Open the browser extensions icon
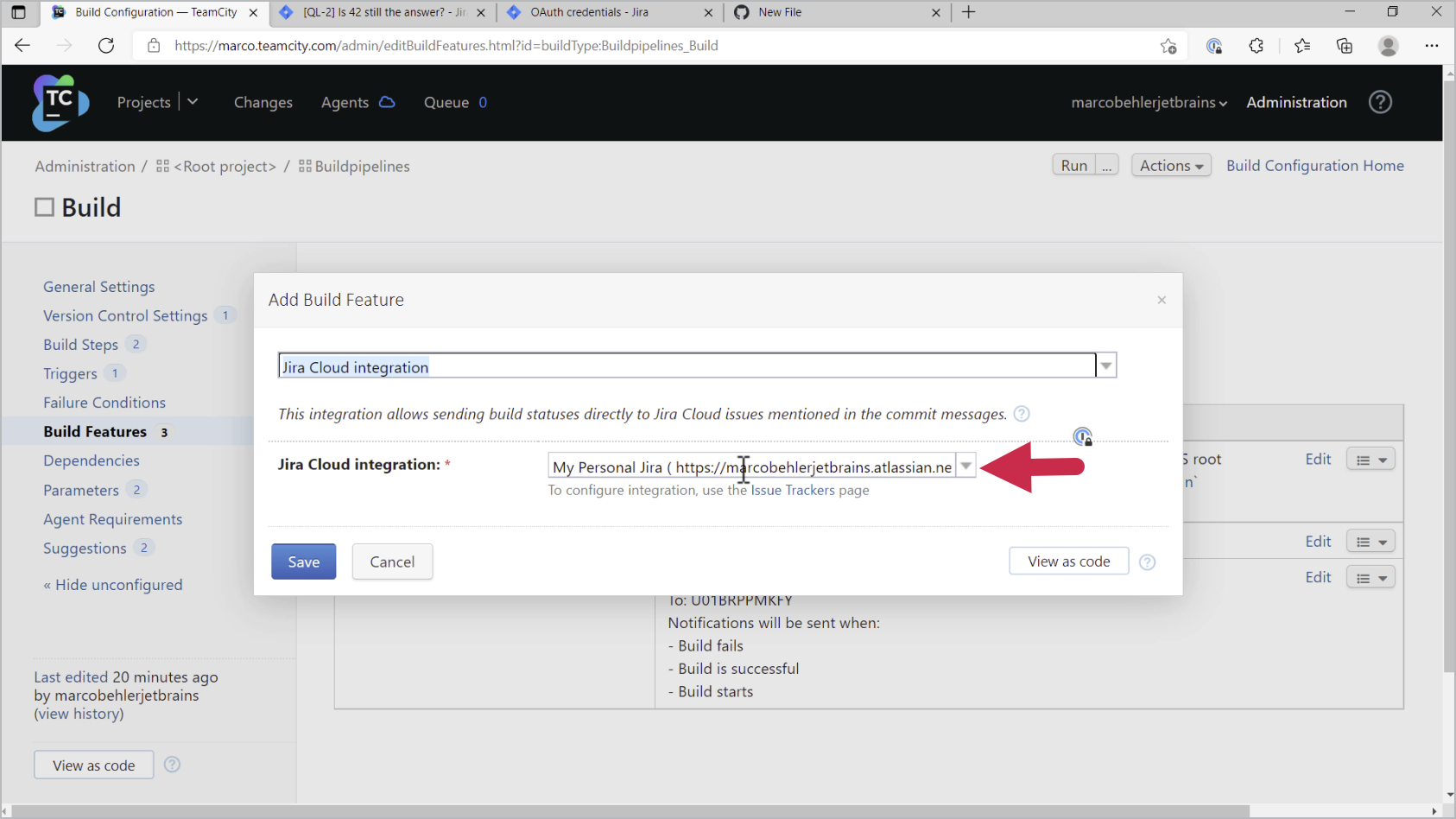 point(1257,46)
